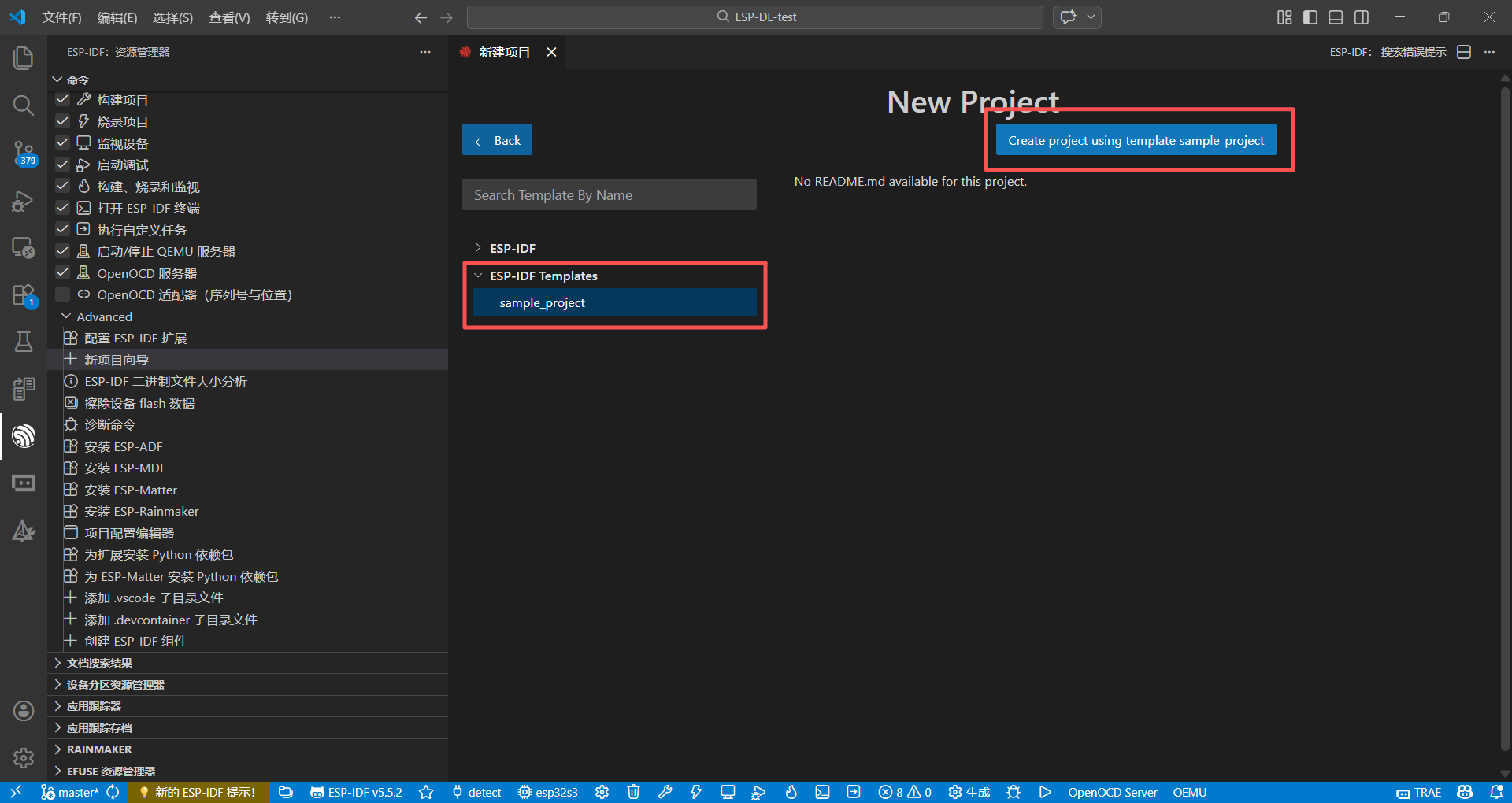Click the flash lightning icon in status bar
Image resolution: width=1512 pixels, height=803 pixels.
tap(696, 792)
